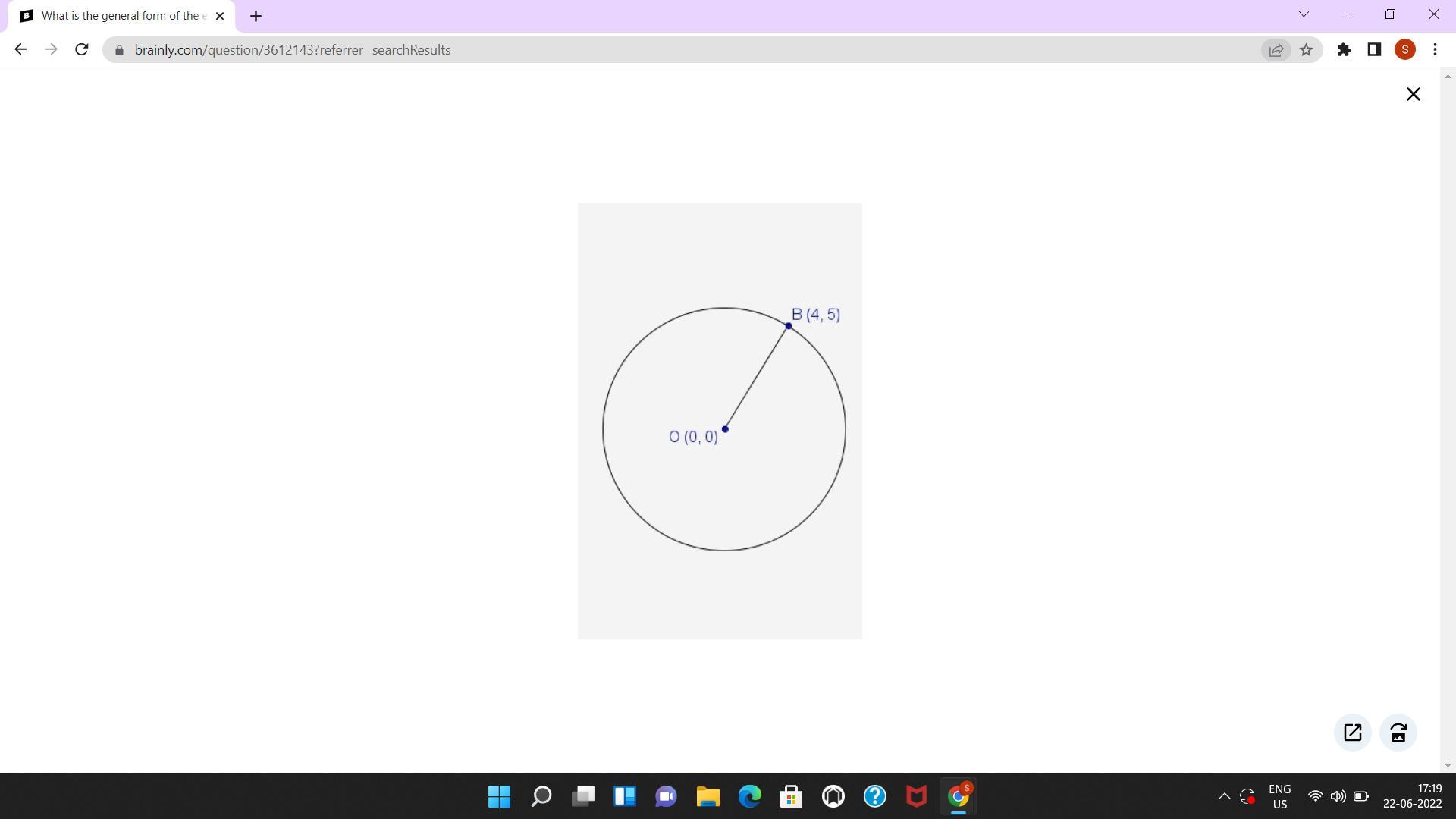The width and height of the screenshot is (1456, 819).
Task: Open volume control in system tray
Action: (1338, 796)
